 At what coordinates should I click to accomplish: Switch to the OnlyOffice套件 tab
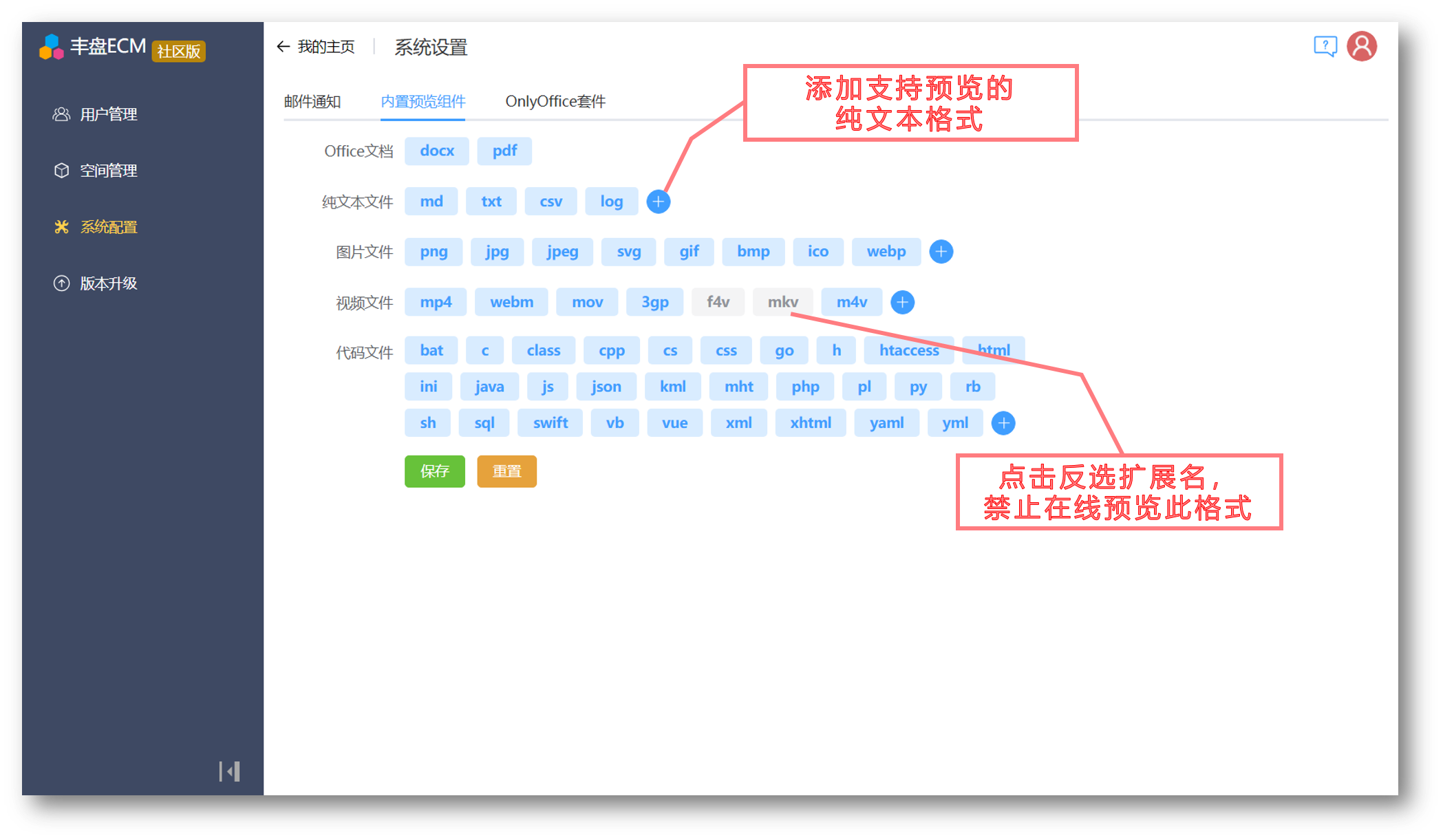tap(555, 102)
